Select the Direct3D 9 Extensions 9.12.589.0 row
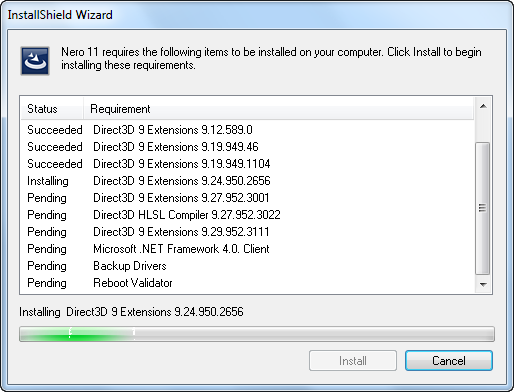The height and width of the screenshot is (392, 514). pyautogui.click(x=247, y=130)
